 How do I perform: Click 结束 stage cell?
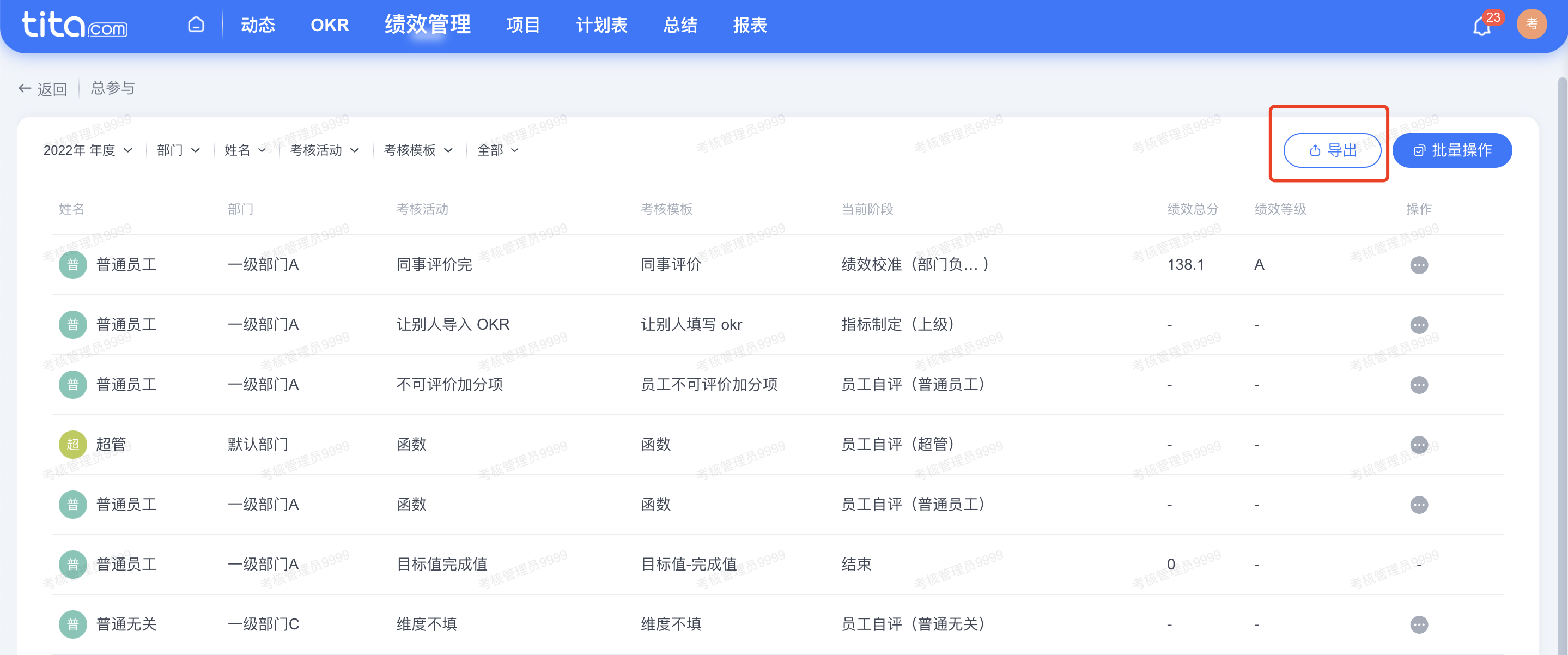[856, 565]
